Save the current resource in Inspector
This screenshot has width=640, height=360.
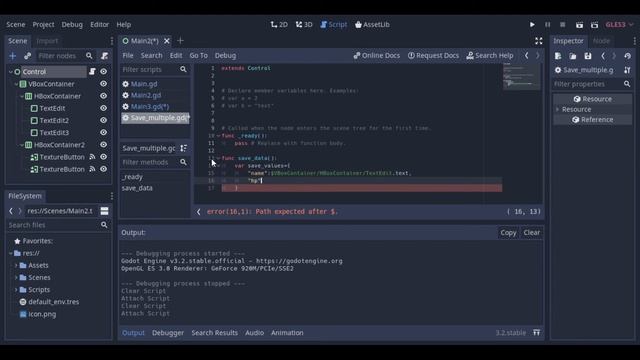588,56
